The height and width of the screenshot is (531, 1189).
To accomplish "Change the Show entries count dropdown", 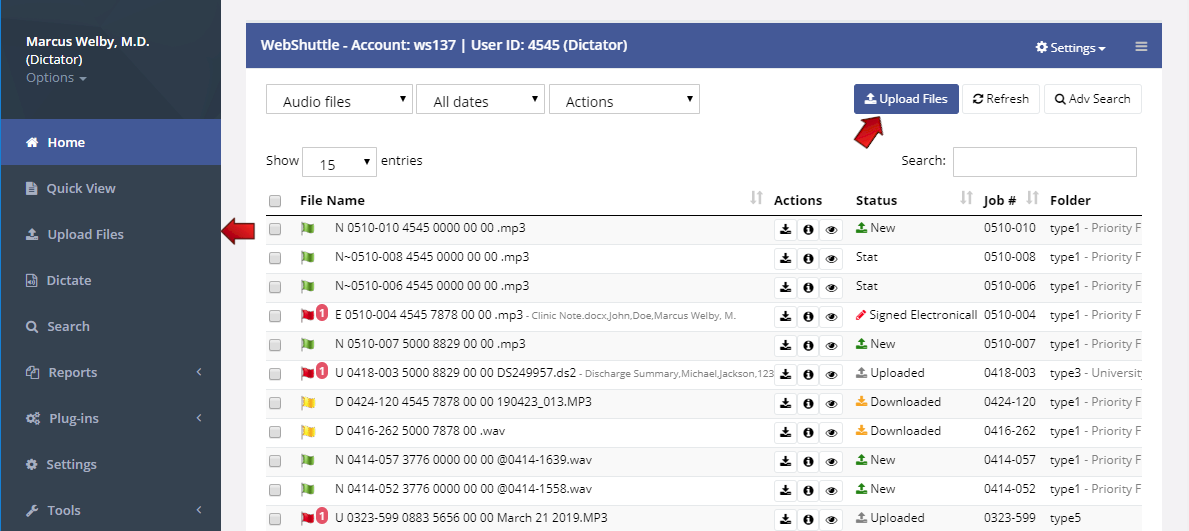I will 339,162.
